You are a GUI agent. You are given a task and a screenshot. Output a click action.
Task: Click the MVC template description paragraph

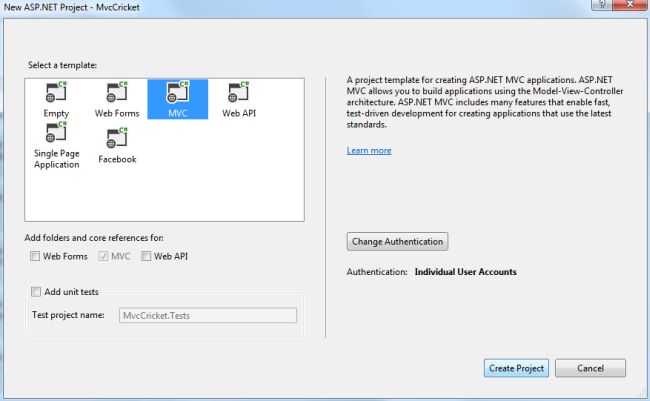485,102
